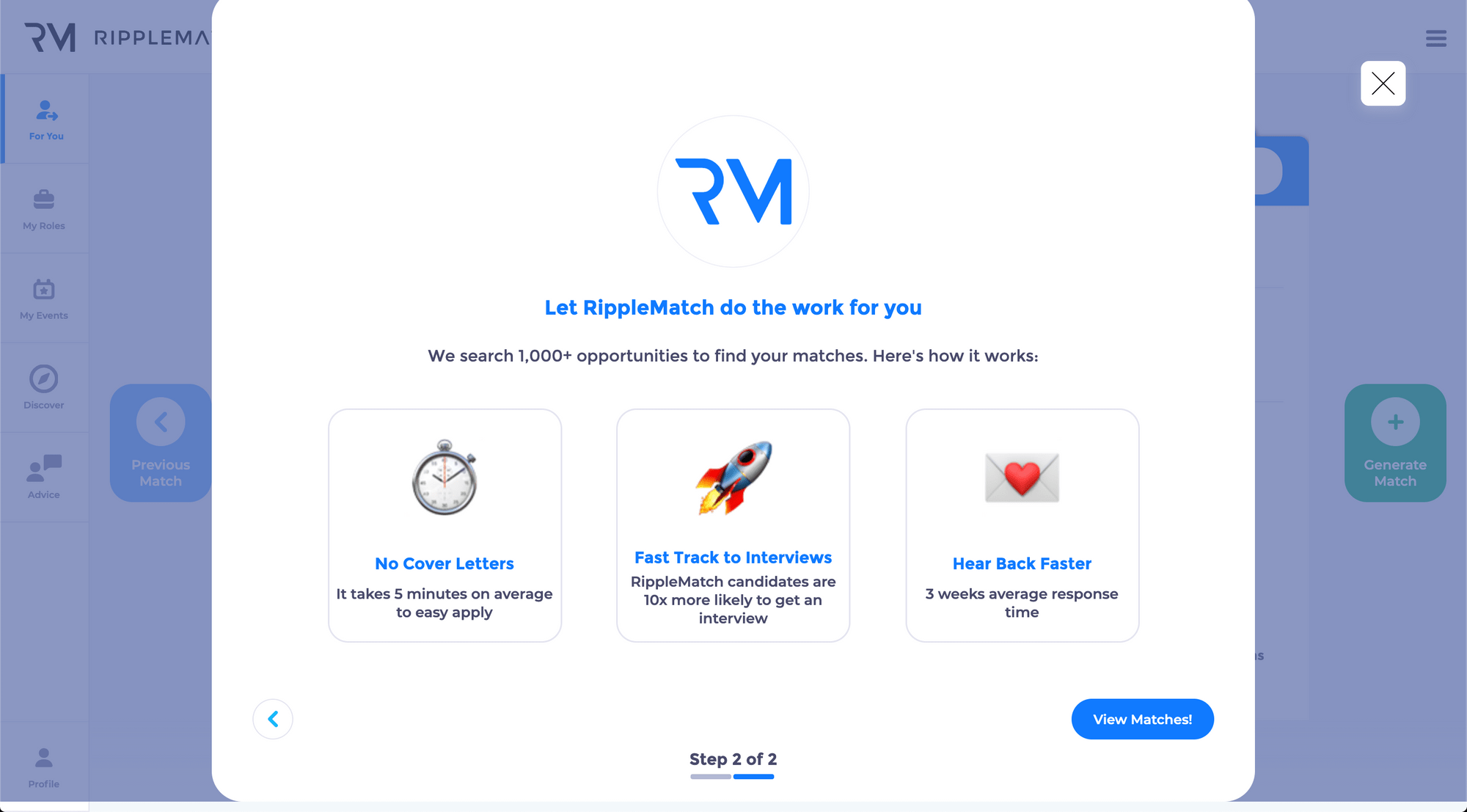Click the RippleMatch RM logo icon
The width and height of the screenshot is (1467, 812).
(x=733, y=191)
